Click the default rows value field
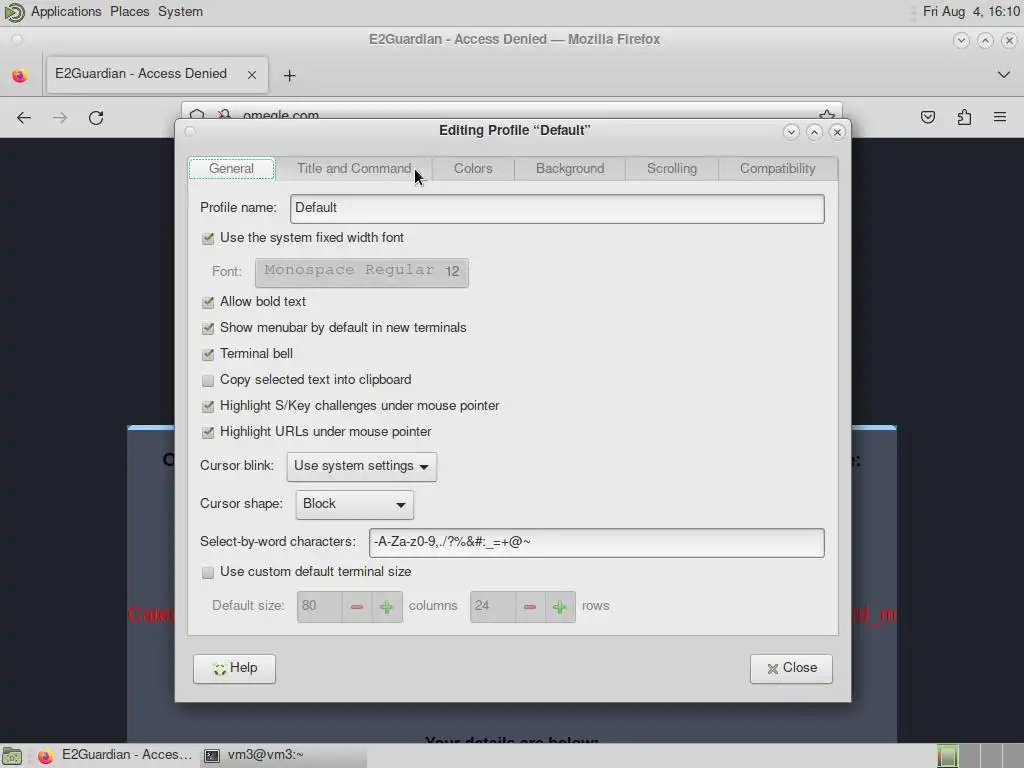The height and width of the screenshot is (768, 1024). click(492, 607)
